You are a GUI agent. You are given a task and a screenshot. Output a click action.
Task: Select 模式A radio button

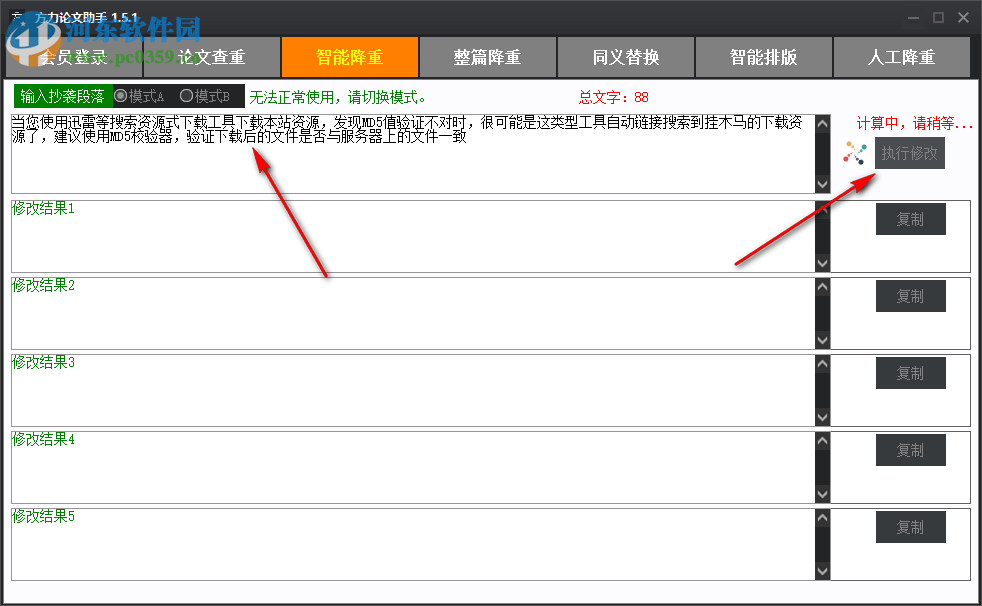(122, 96)
